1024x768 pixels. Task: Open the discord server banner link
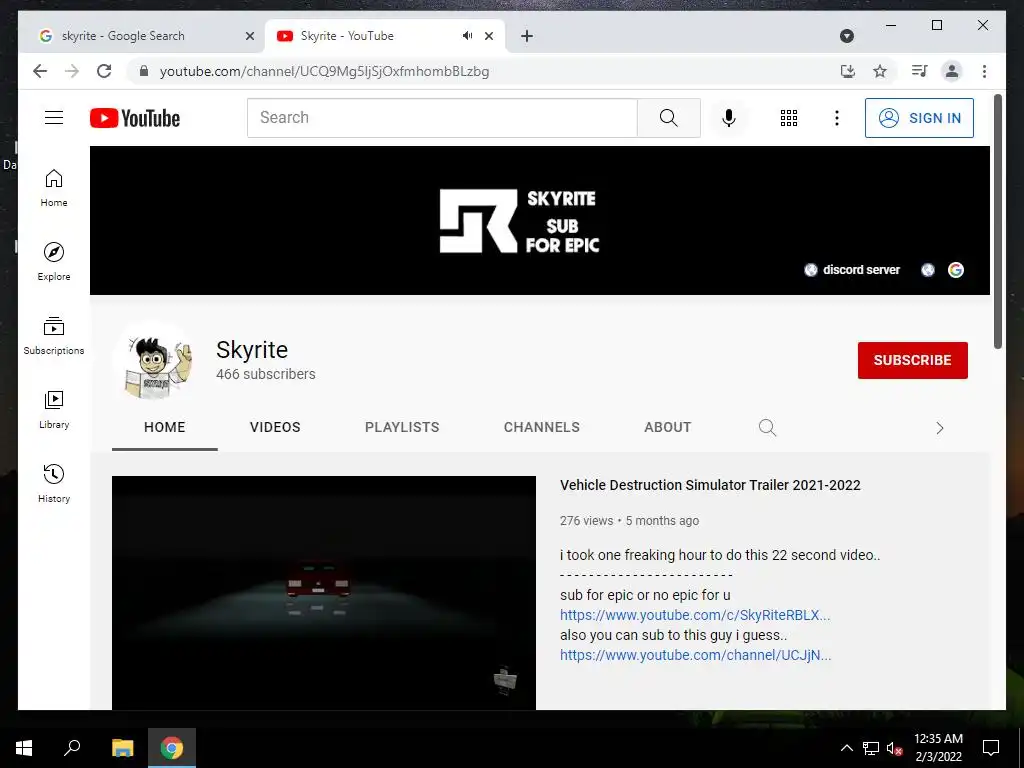tap(852, 270)
